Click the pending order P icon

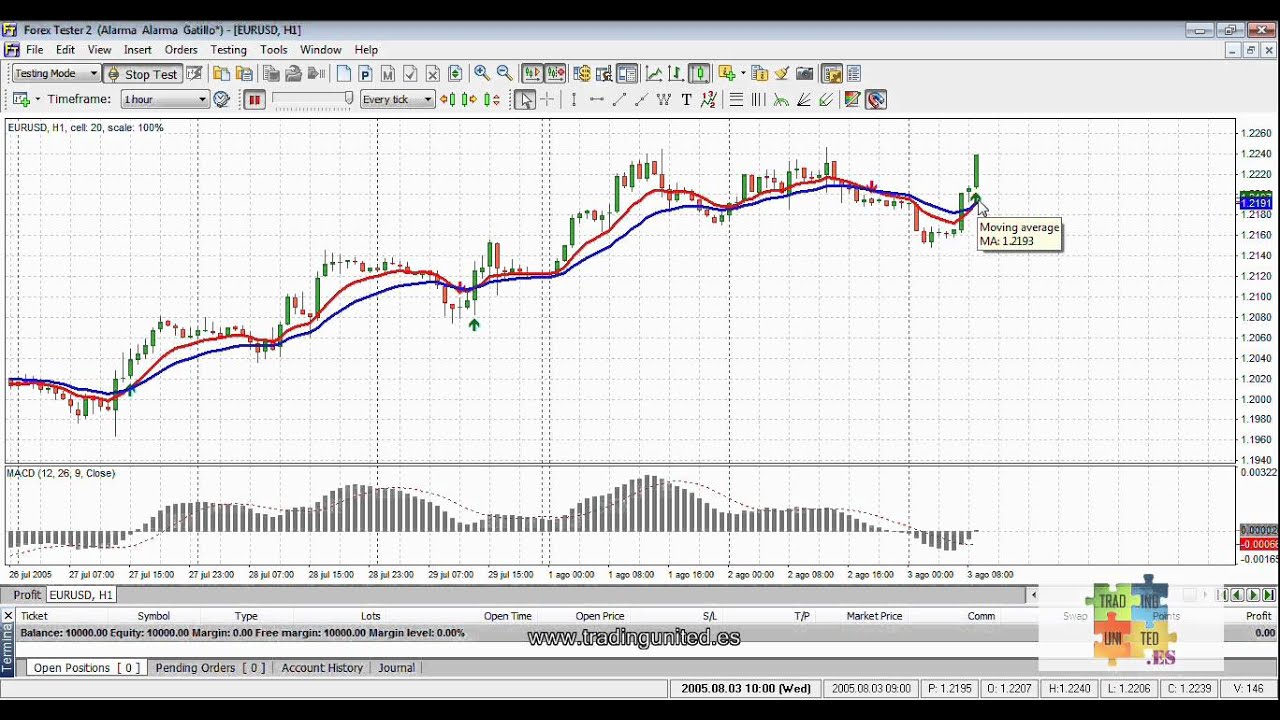tap(365, 73)
